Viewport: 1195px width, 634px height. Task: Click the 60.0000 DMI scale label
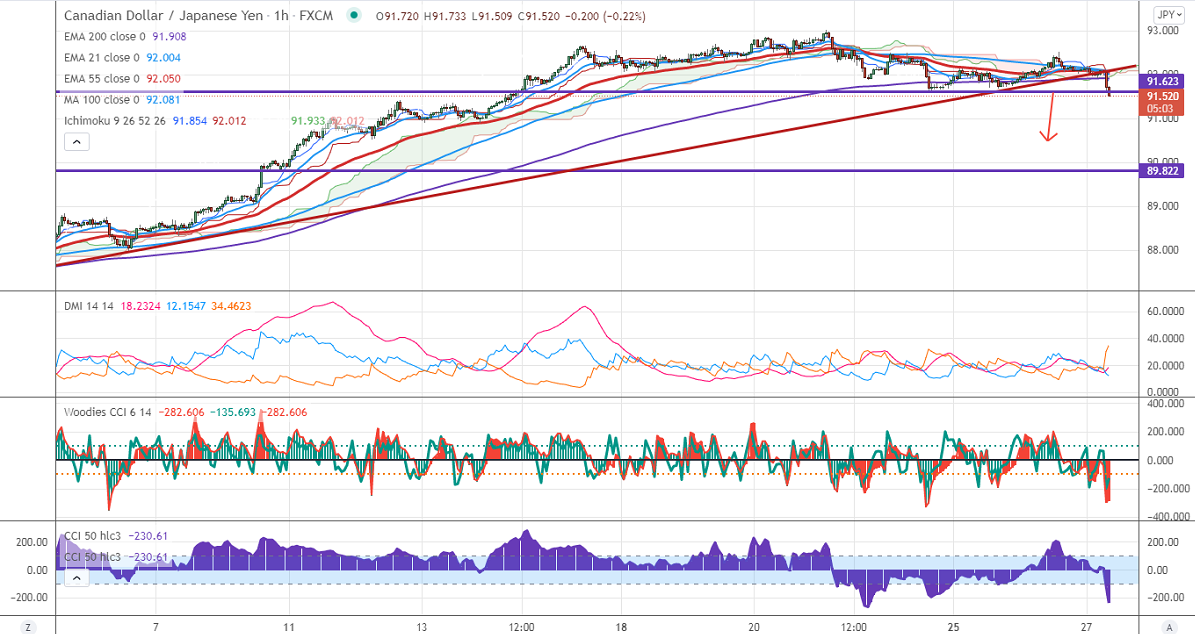click(1165, 311)
